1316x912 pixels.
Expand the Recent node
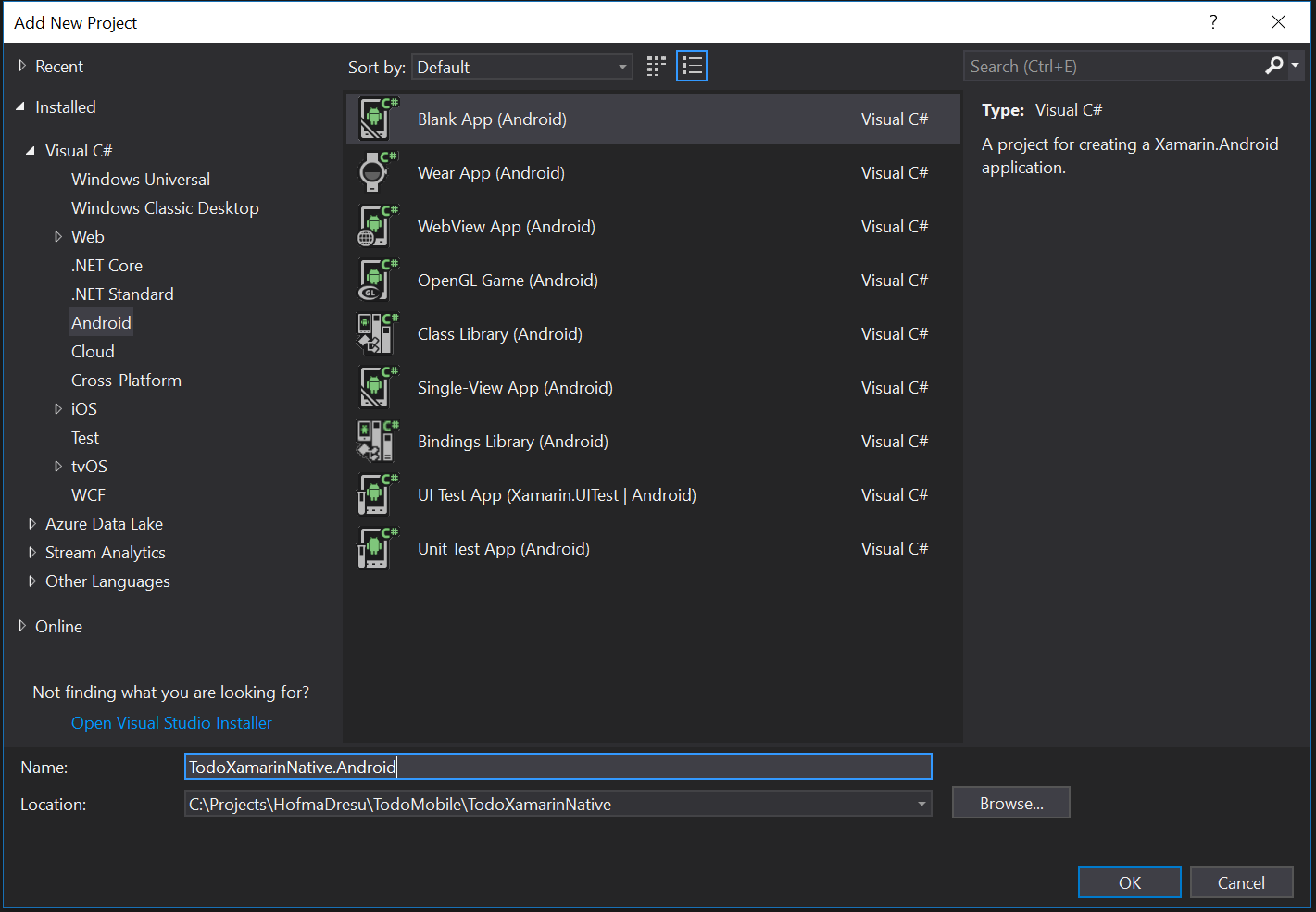[x=22, y=67]
